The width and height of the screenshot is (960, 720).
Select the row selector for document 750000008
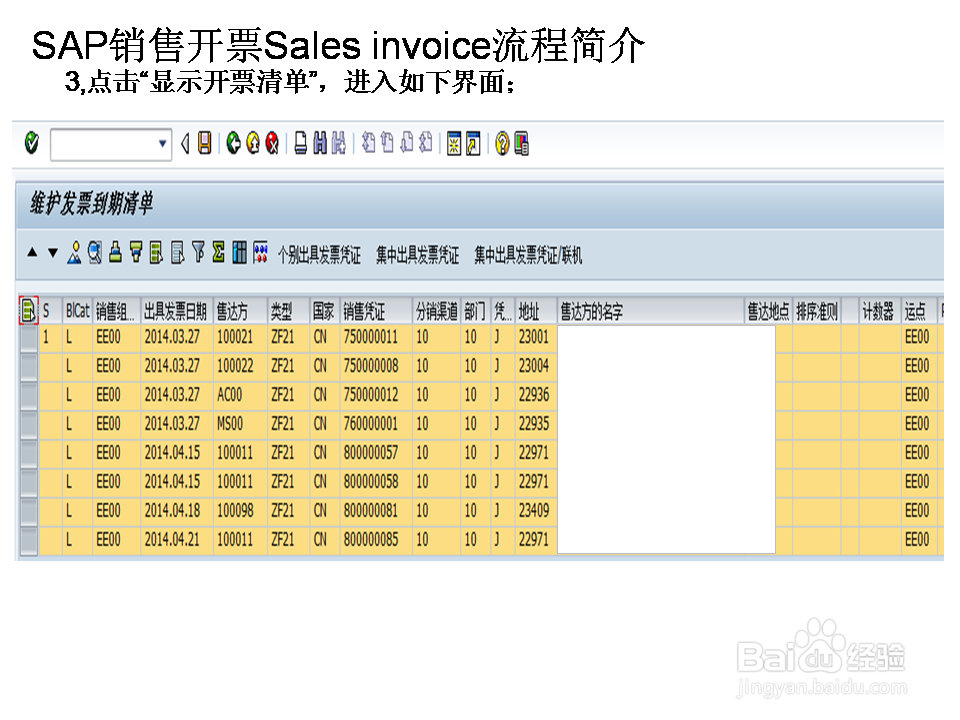[29, 367]
